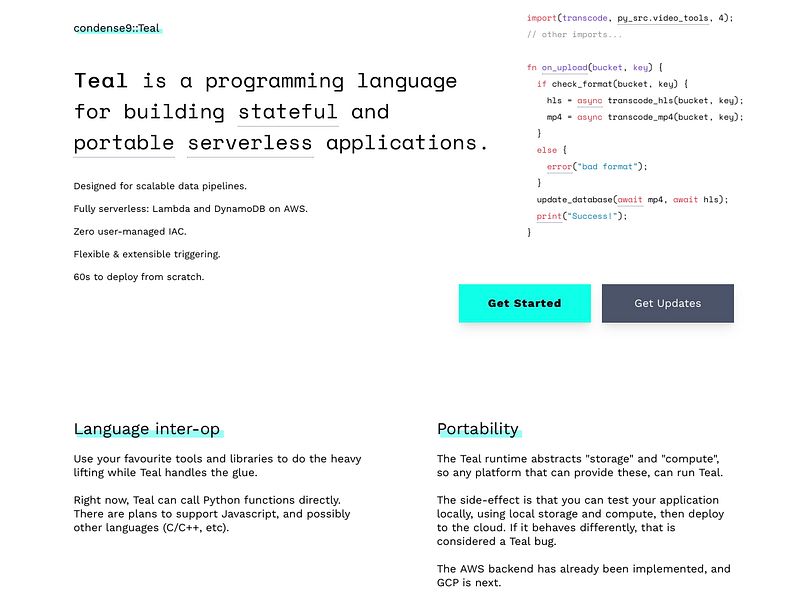Click 'py_src.video_tools' in the code sample
The width and height of the screenshot is (800, 600).
click(x=663, y=18)
